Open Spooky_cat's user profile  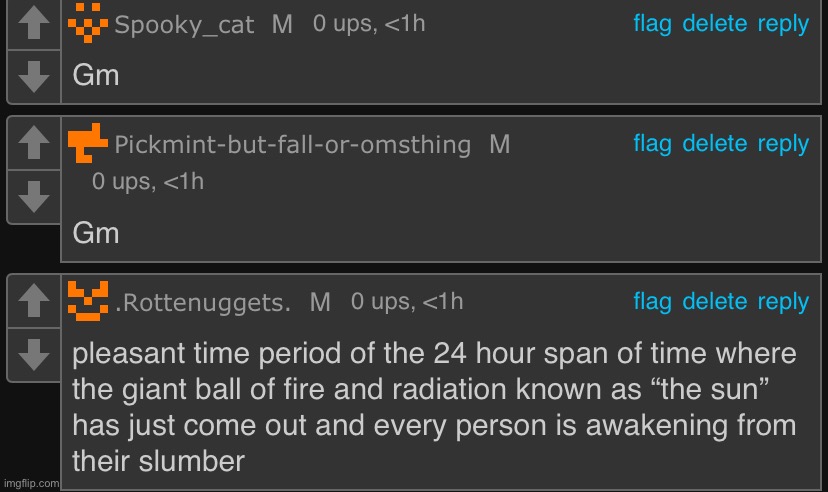click(185, 25)
